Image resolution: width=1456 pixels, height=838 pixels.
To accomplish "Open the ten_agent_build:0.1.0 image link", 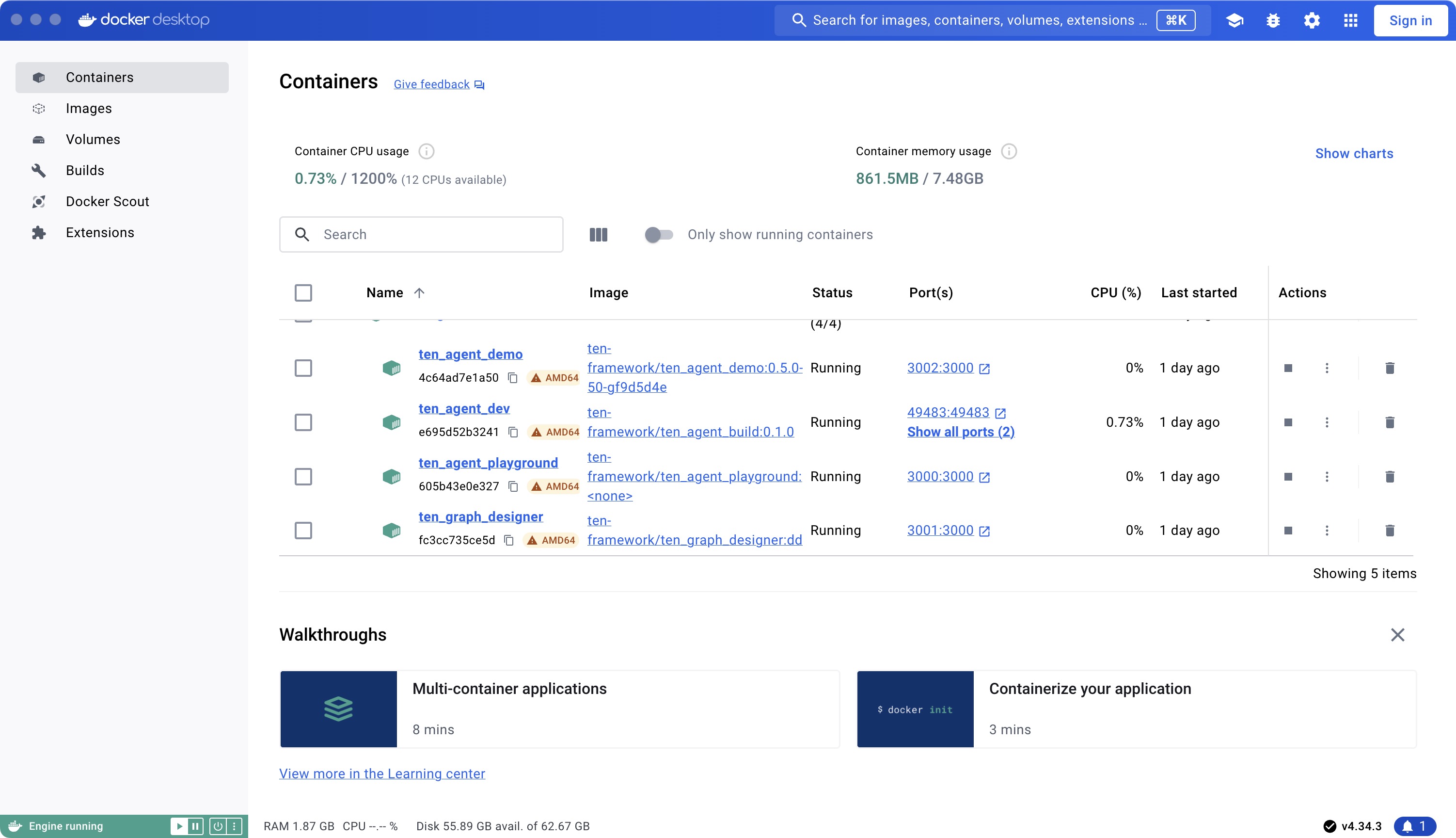I will [x=690, y=422].
